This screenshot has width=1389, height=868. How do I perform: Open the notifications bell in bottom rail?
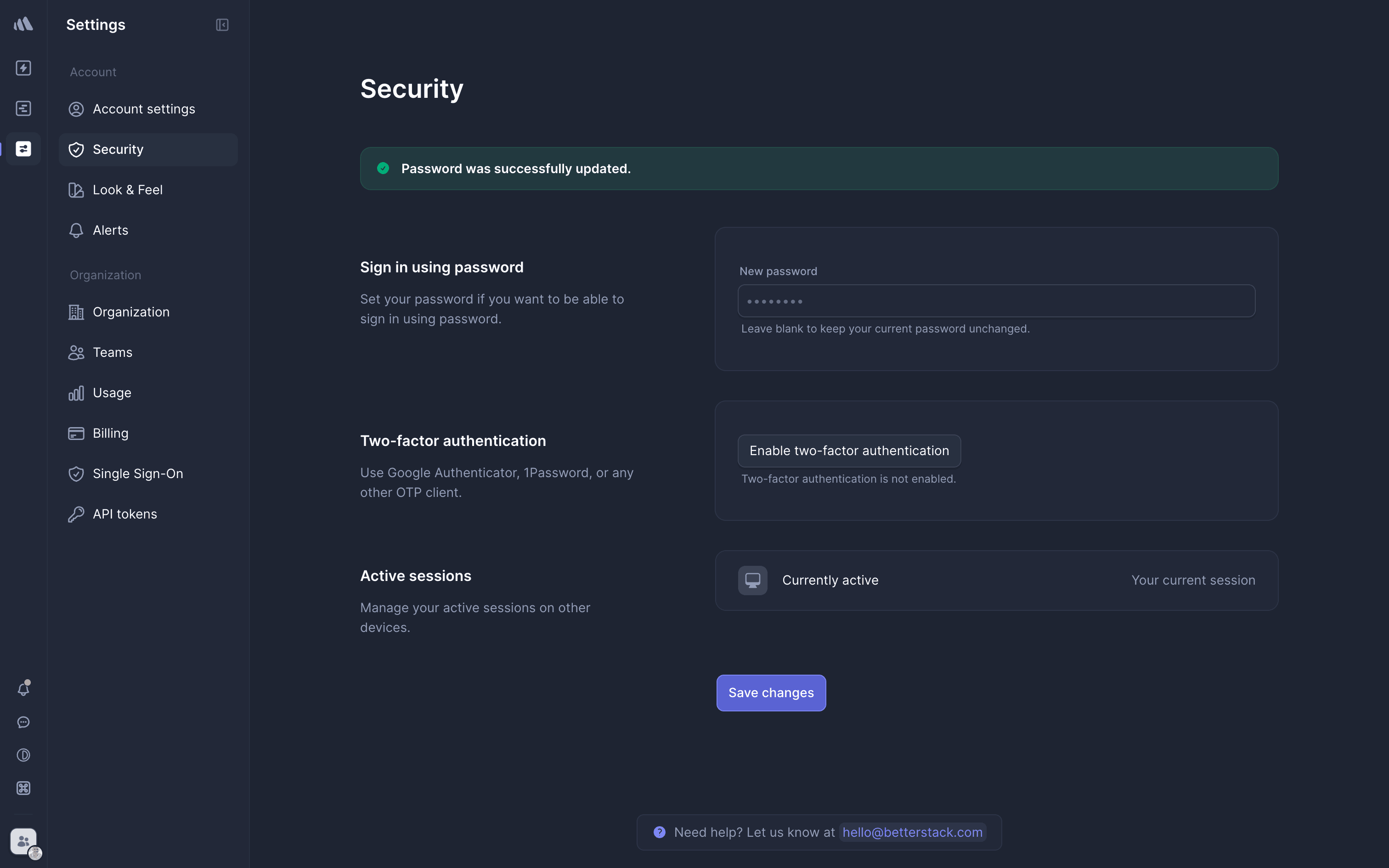23,688
